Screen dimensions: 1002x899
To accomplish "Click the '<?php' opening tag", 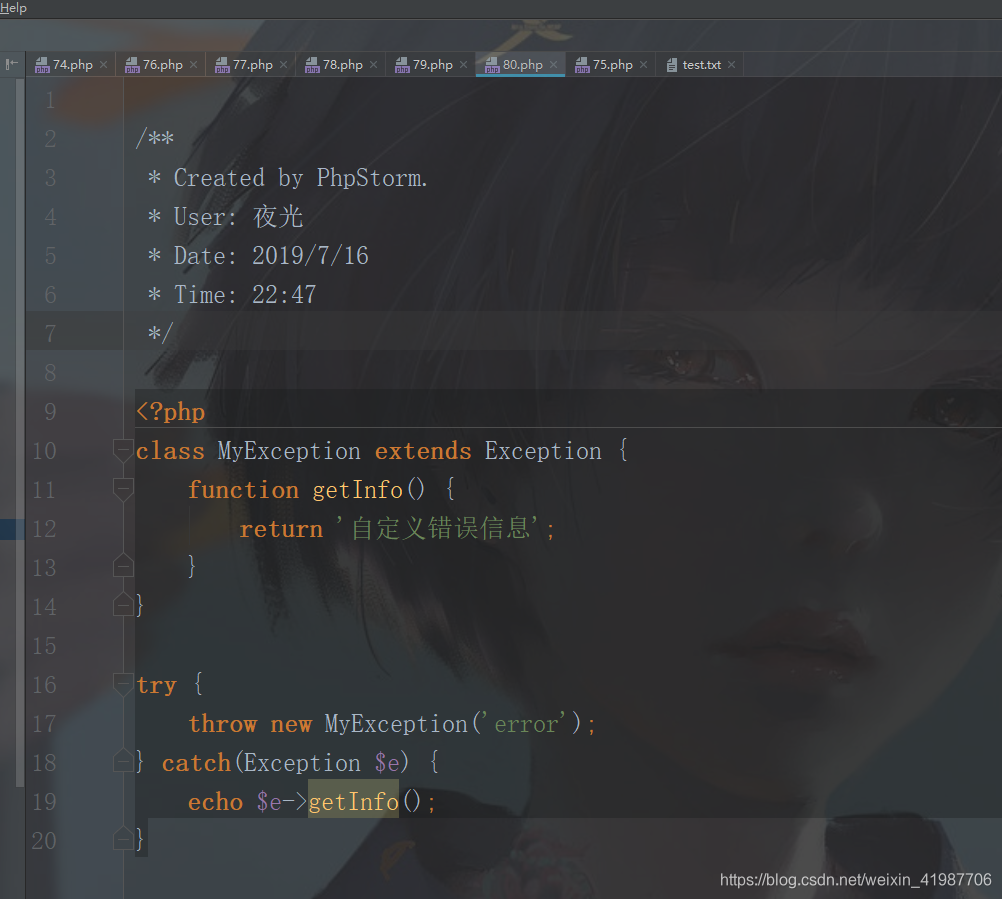I will click(x=171, y=412).
